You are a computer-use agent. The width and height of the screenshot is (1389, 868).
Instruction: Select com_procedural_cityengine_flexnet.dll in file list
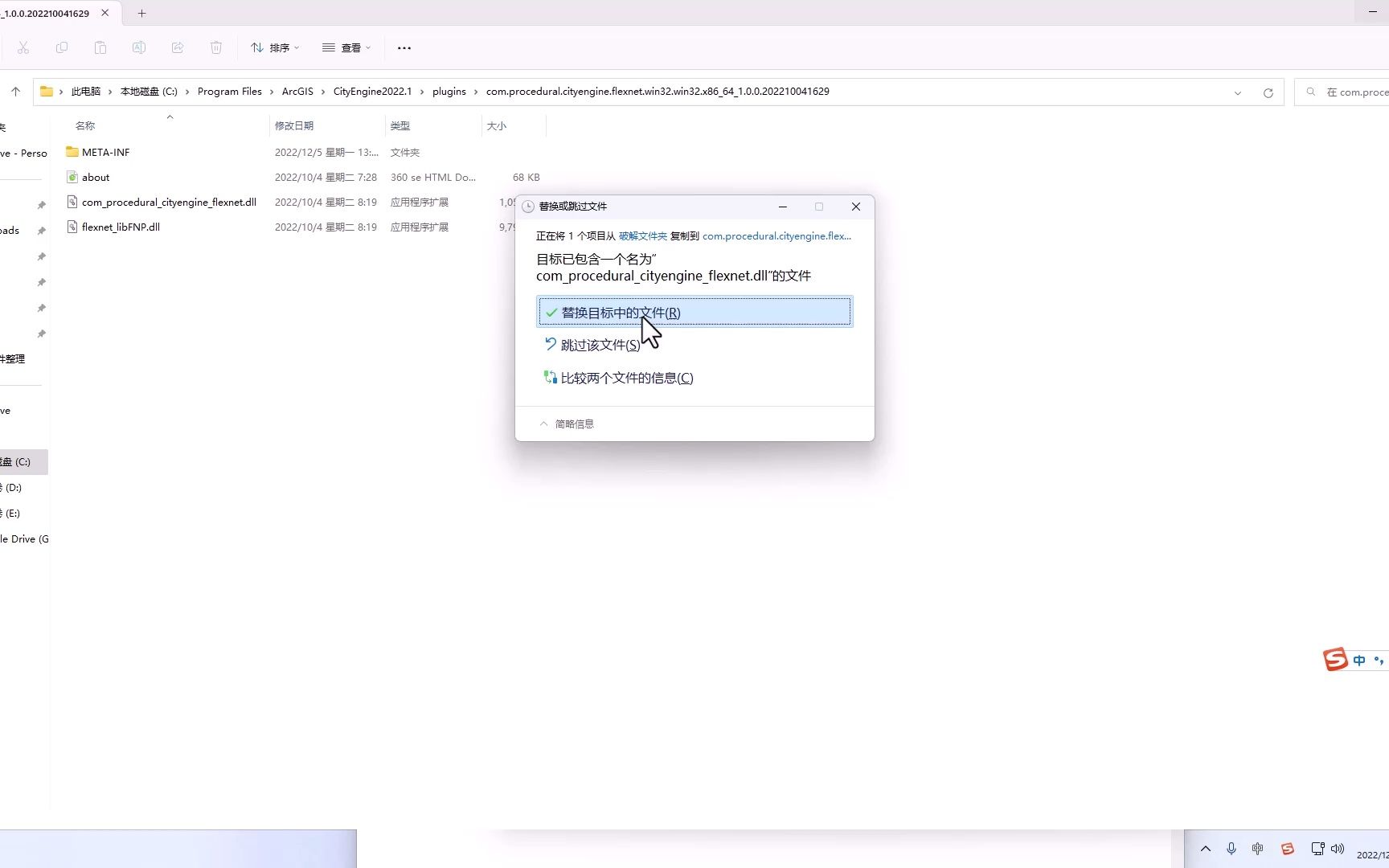[x=169, y=202]
